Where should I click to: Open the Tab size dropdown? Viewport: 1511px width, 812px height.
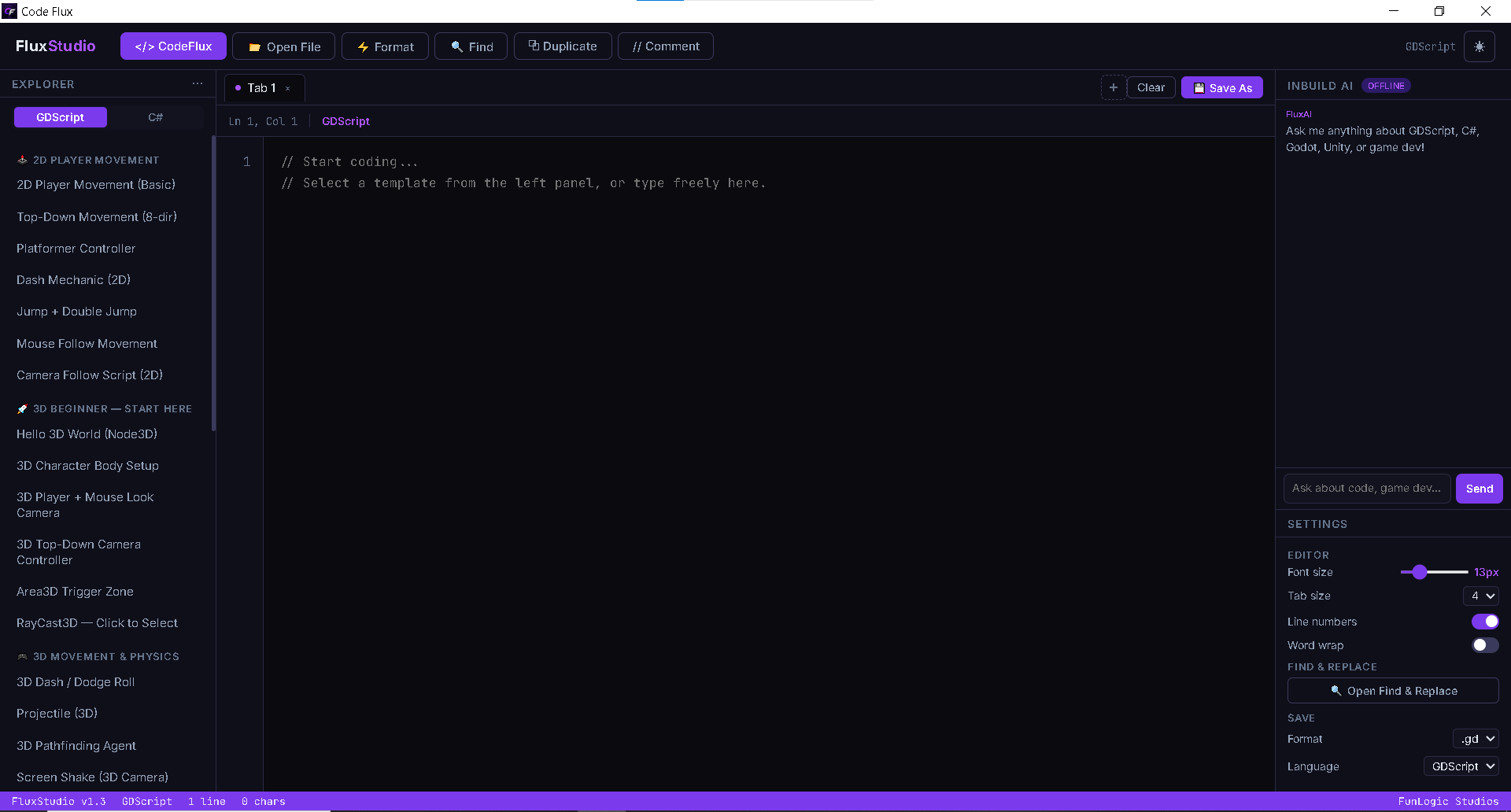click(x=1481, y=596)
